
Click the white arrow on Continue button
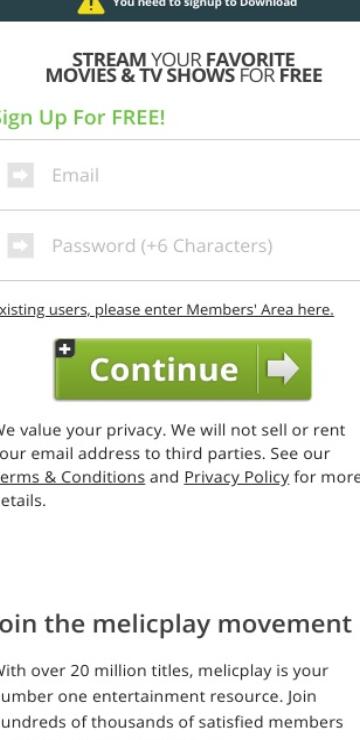click(x=283, y=369)
